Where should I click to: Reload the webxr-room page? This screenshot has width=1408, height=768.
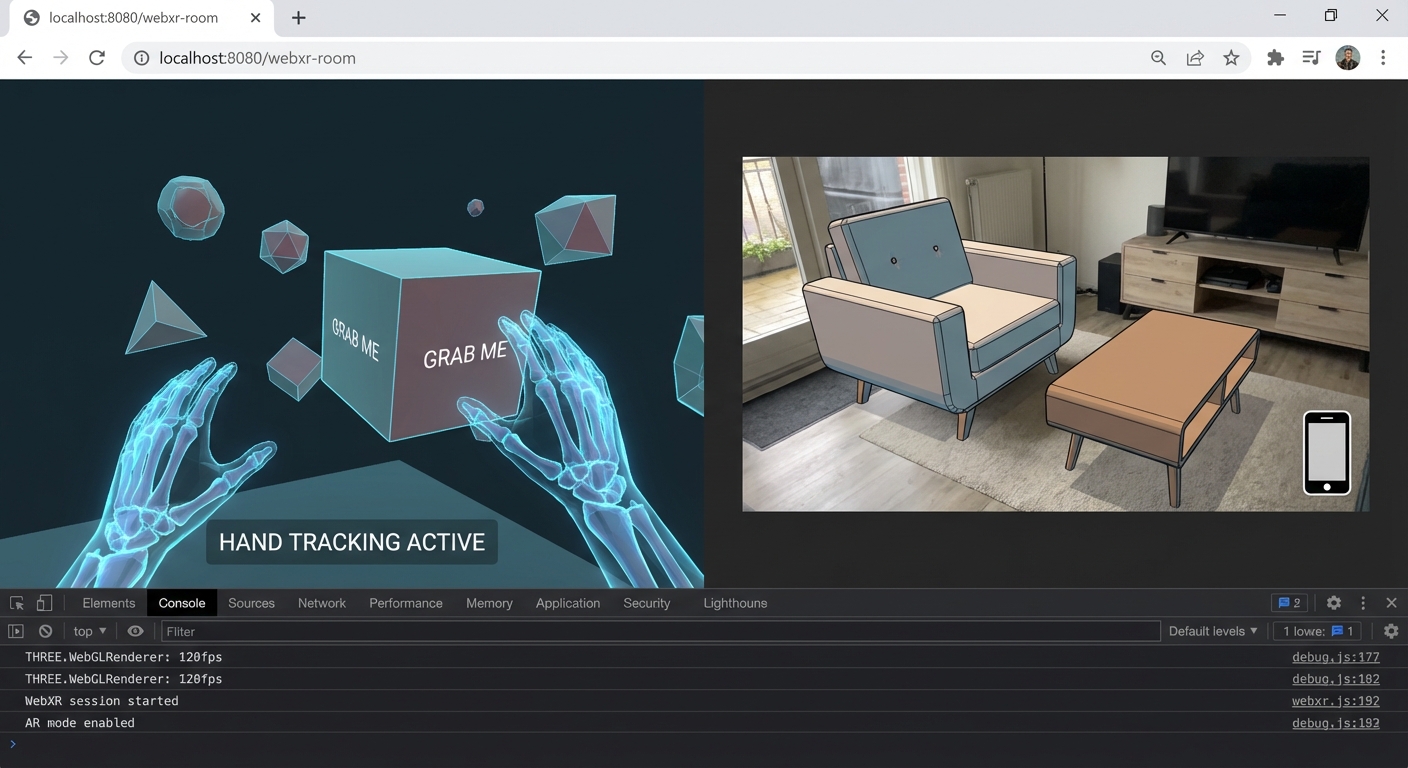tap(97, 58)
